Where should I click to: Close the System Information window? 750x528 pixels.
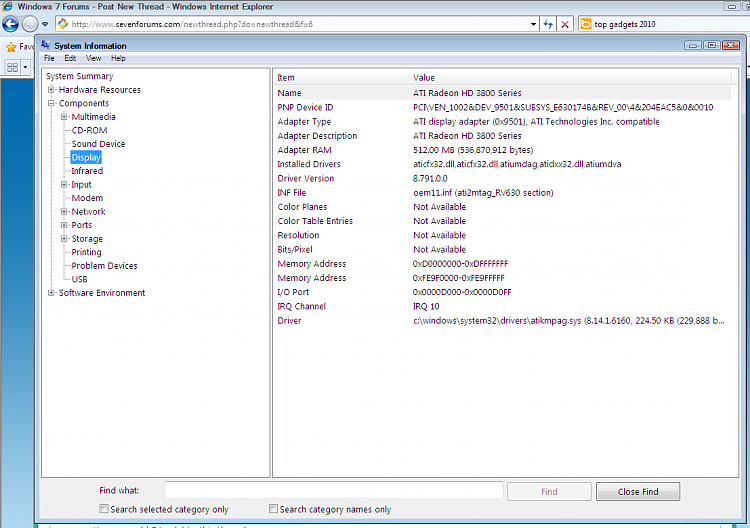[x=731, y=45]
